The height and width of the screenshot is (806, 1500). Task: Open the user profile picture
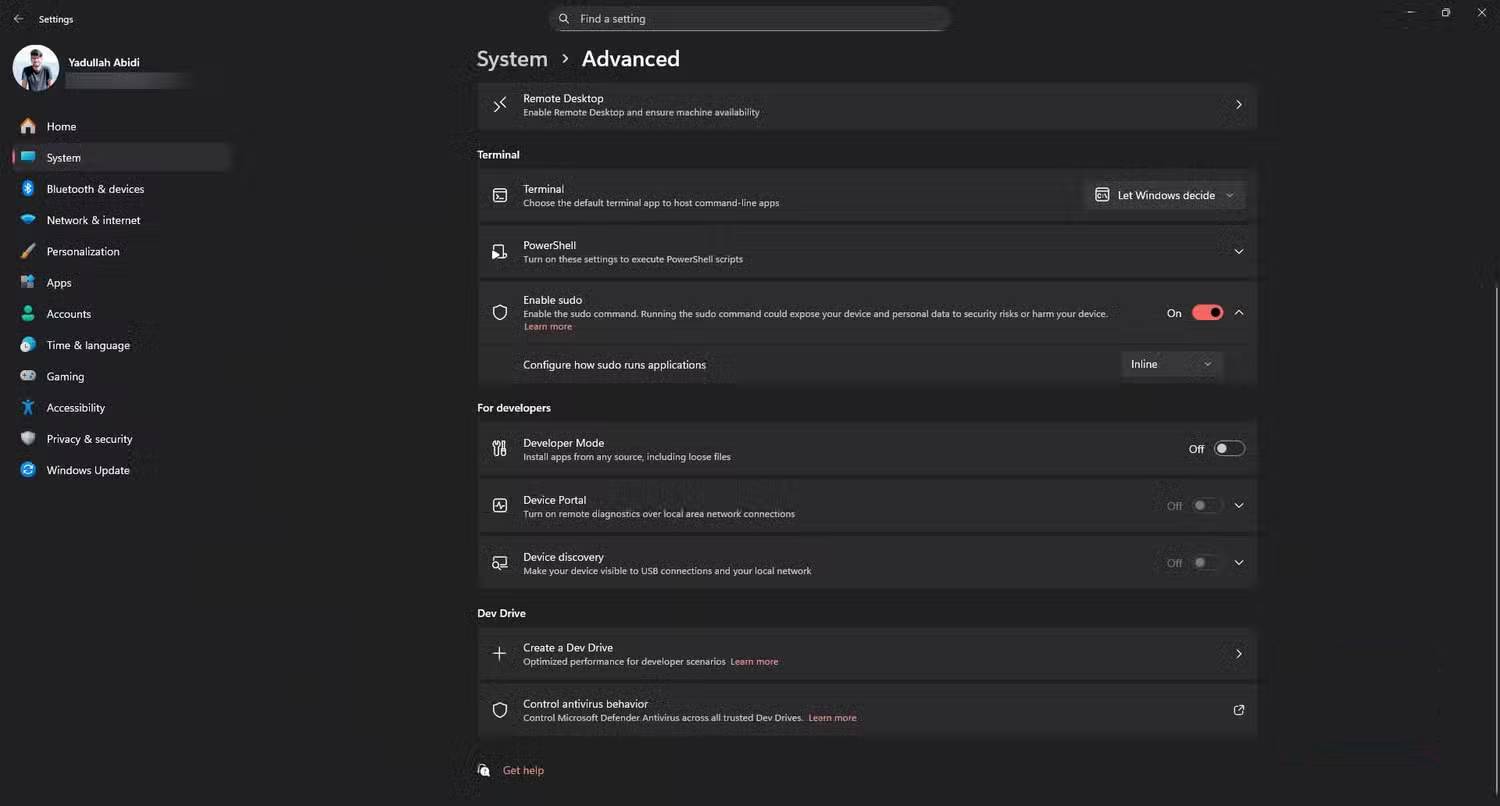36,69
